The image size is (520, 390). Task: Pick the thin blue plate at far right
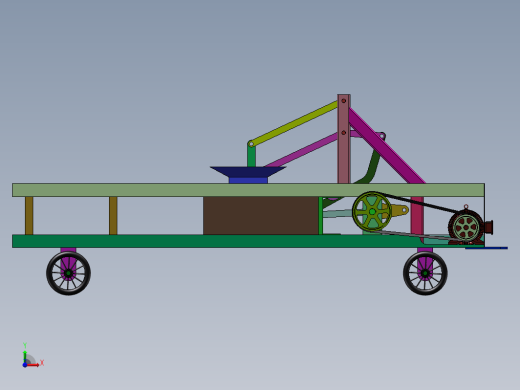point(486,248)
